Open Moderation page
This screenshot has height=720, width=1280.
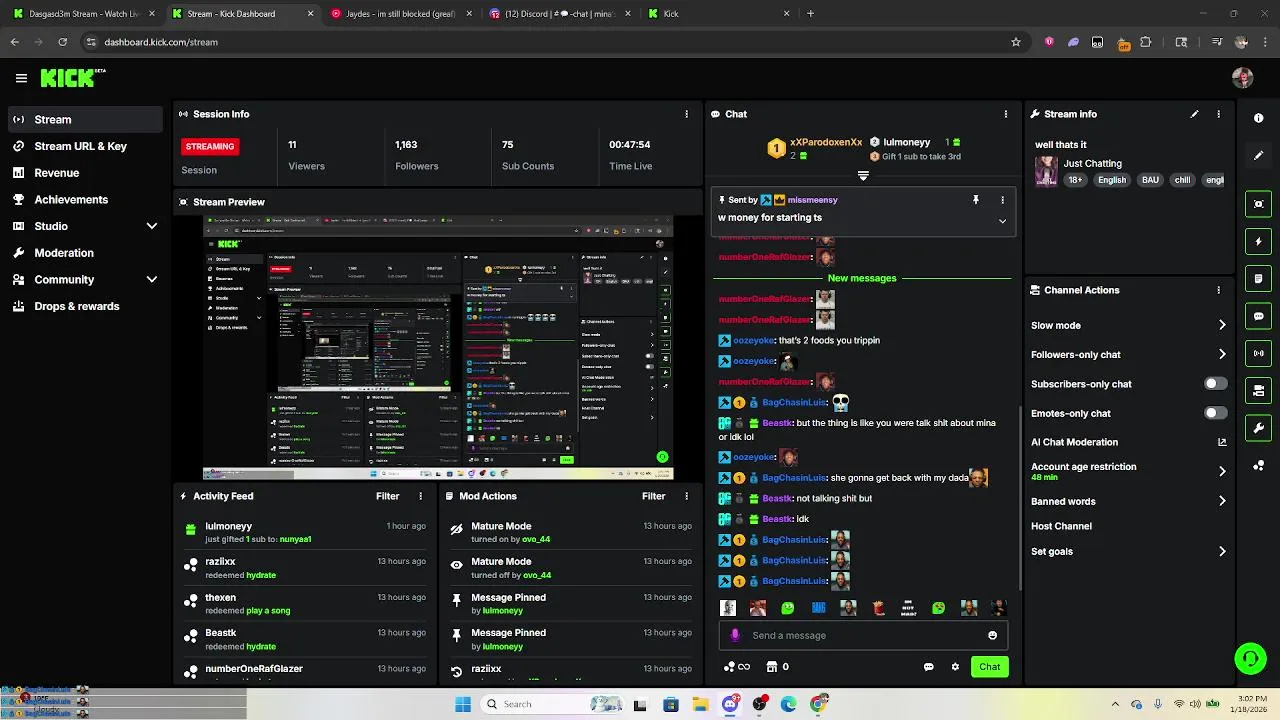point(85,253)
